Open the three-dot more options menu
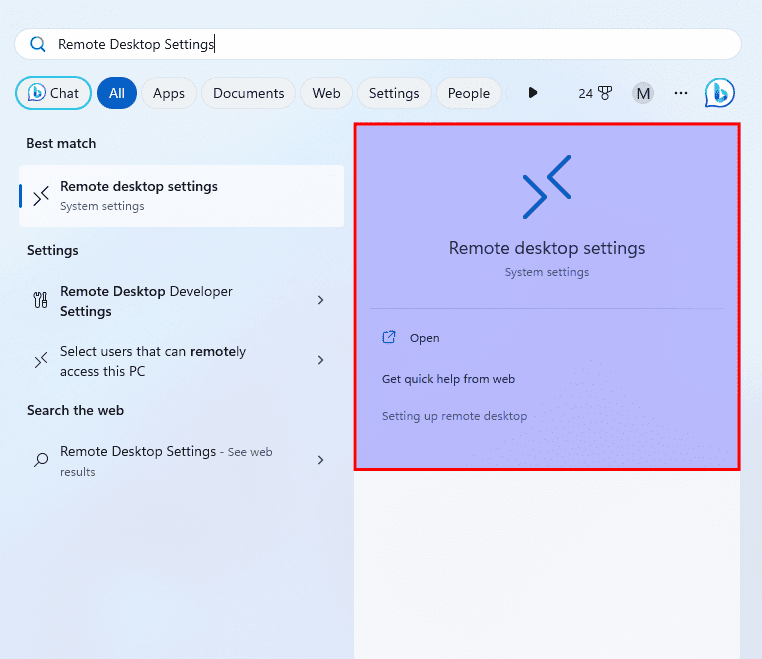The height and width of the screenshot is (659, 762). tap(680, 93)
